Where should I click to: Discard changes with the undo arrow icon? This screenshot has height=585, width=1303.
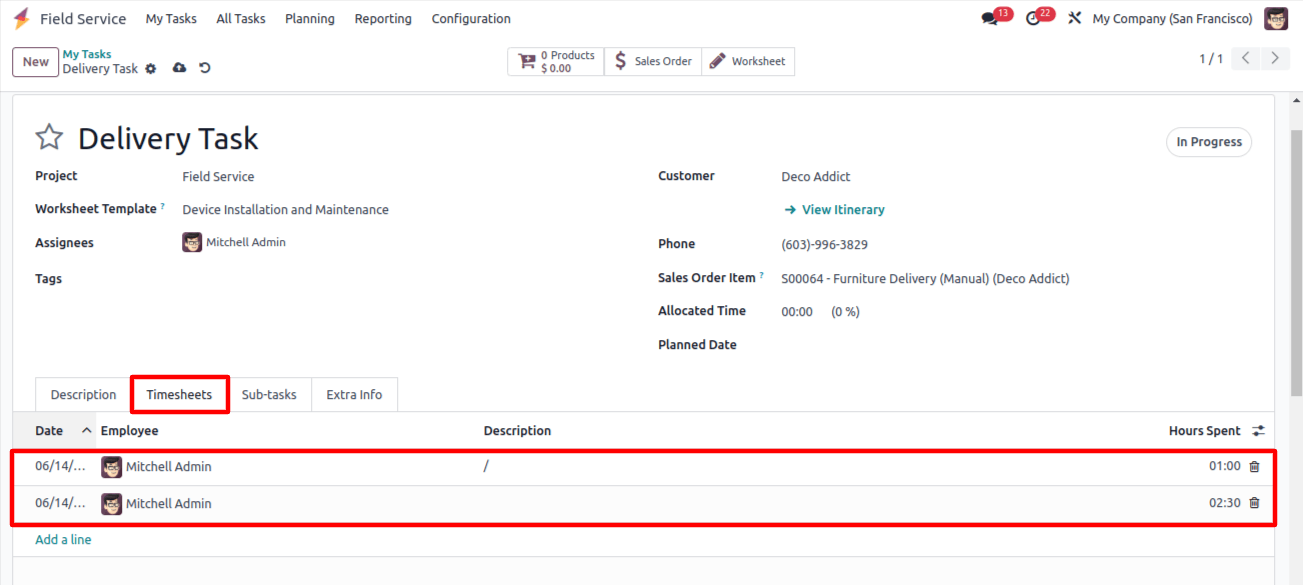pos(205,68)
